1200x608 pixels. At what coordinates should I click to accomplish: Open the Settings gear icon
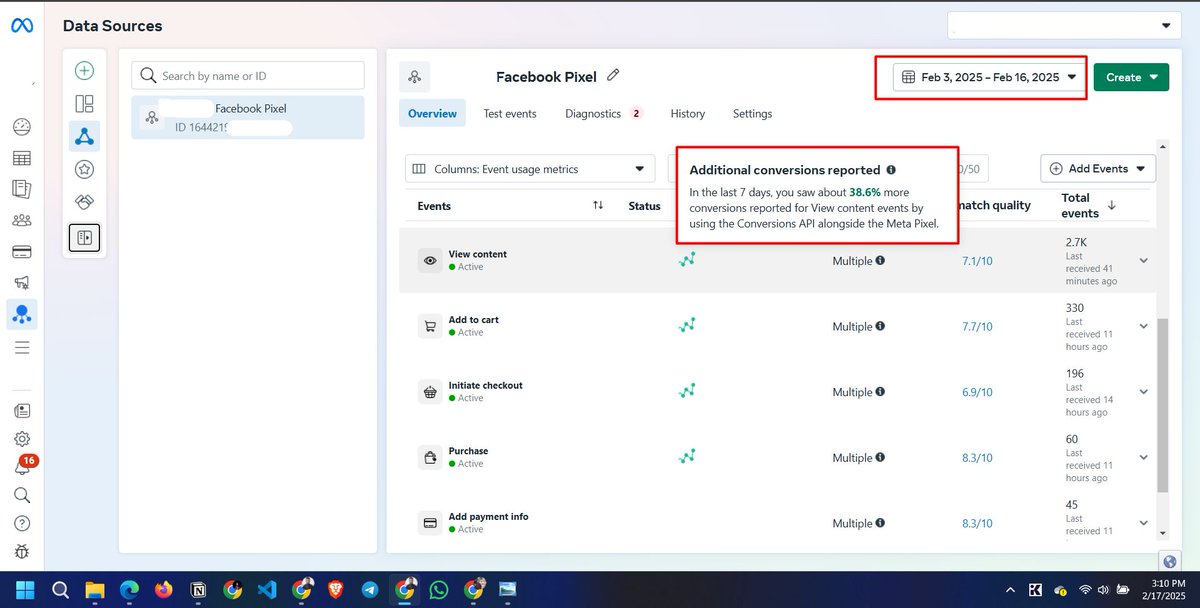22,438
